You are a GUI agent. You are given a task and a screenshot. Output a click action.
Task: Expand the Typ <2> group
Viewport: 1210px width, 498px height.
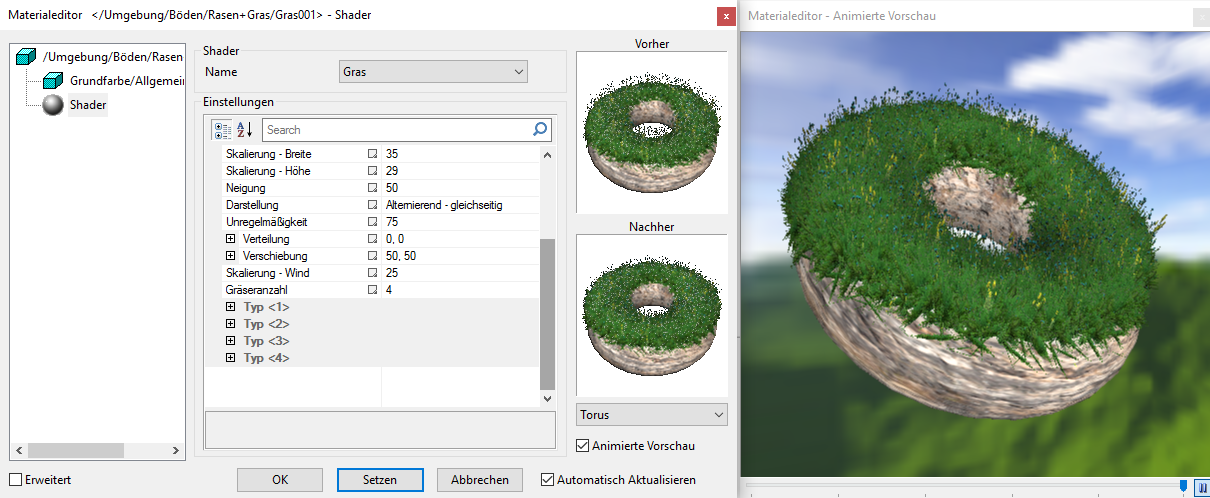coord(231,324)
